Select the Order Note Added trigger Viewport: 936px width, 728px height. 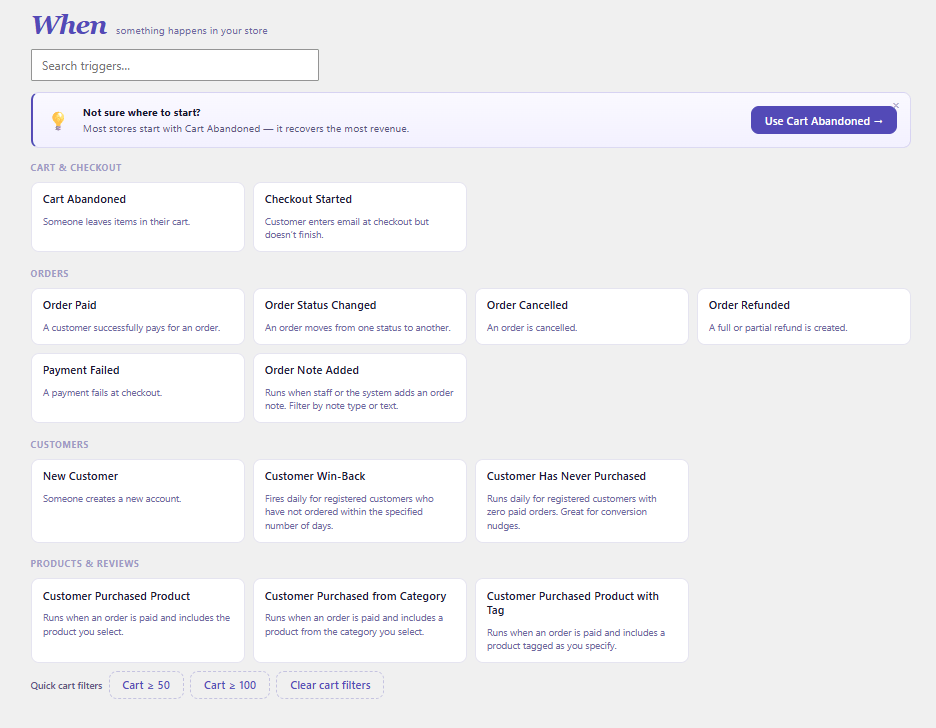coord(360,388)
